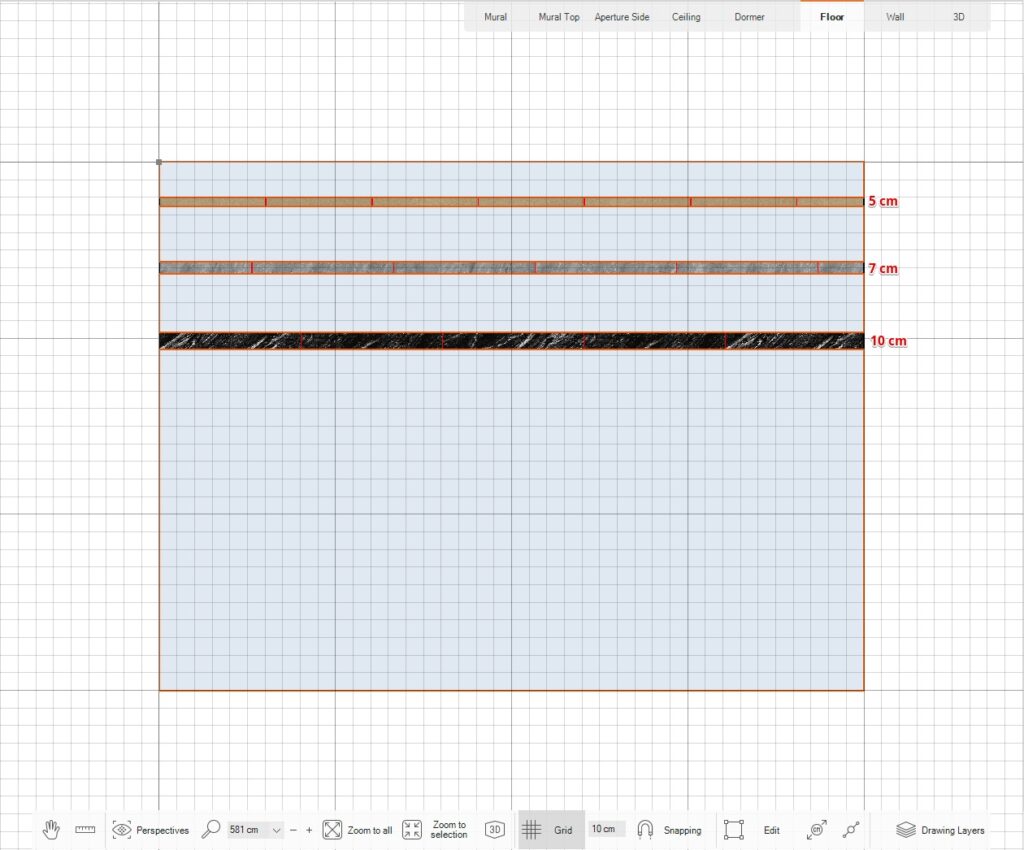Image resolution: width=1024 pixels, height=850 pixels.
Task: Open the Ceiling tab
Action: tap(686, 17)
